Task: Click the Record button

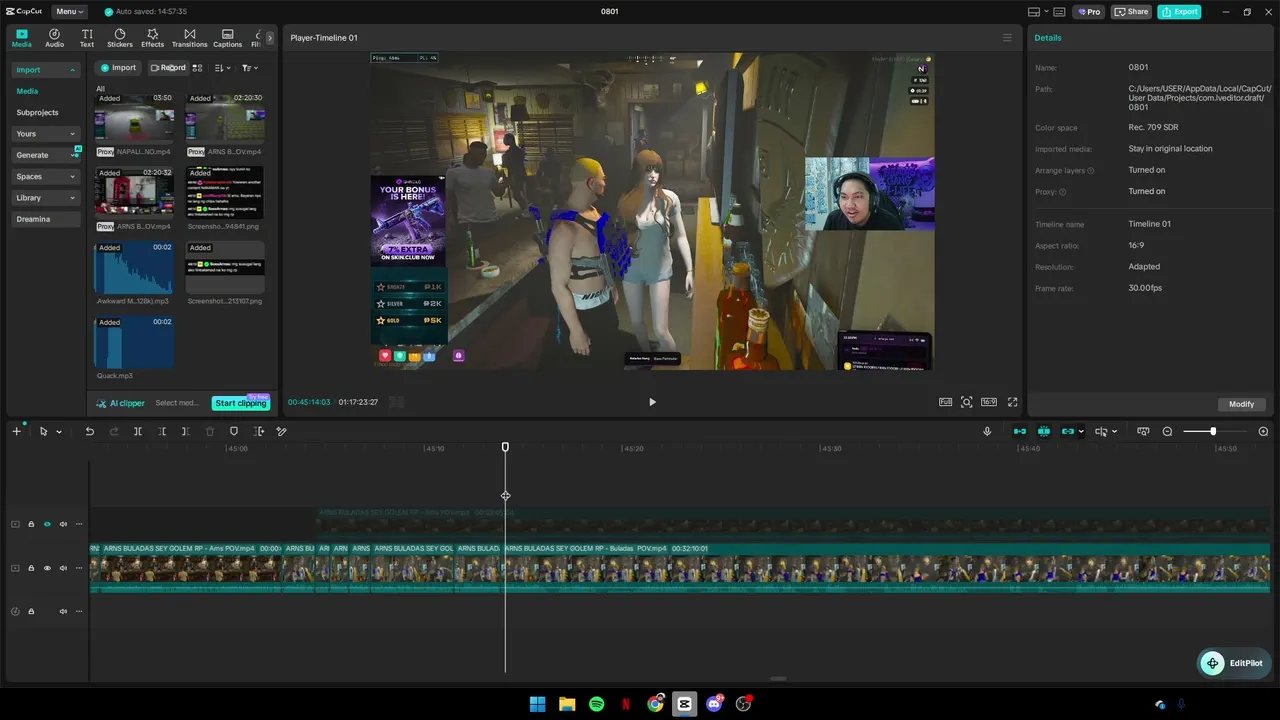Action: click(x=167, y=68)
